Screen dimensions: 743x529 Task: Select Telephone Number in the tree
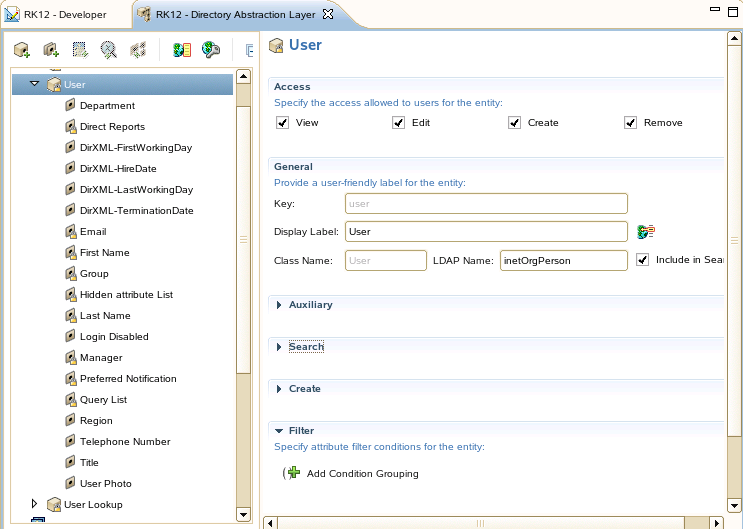coord(125,441)
